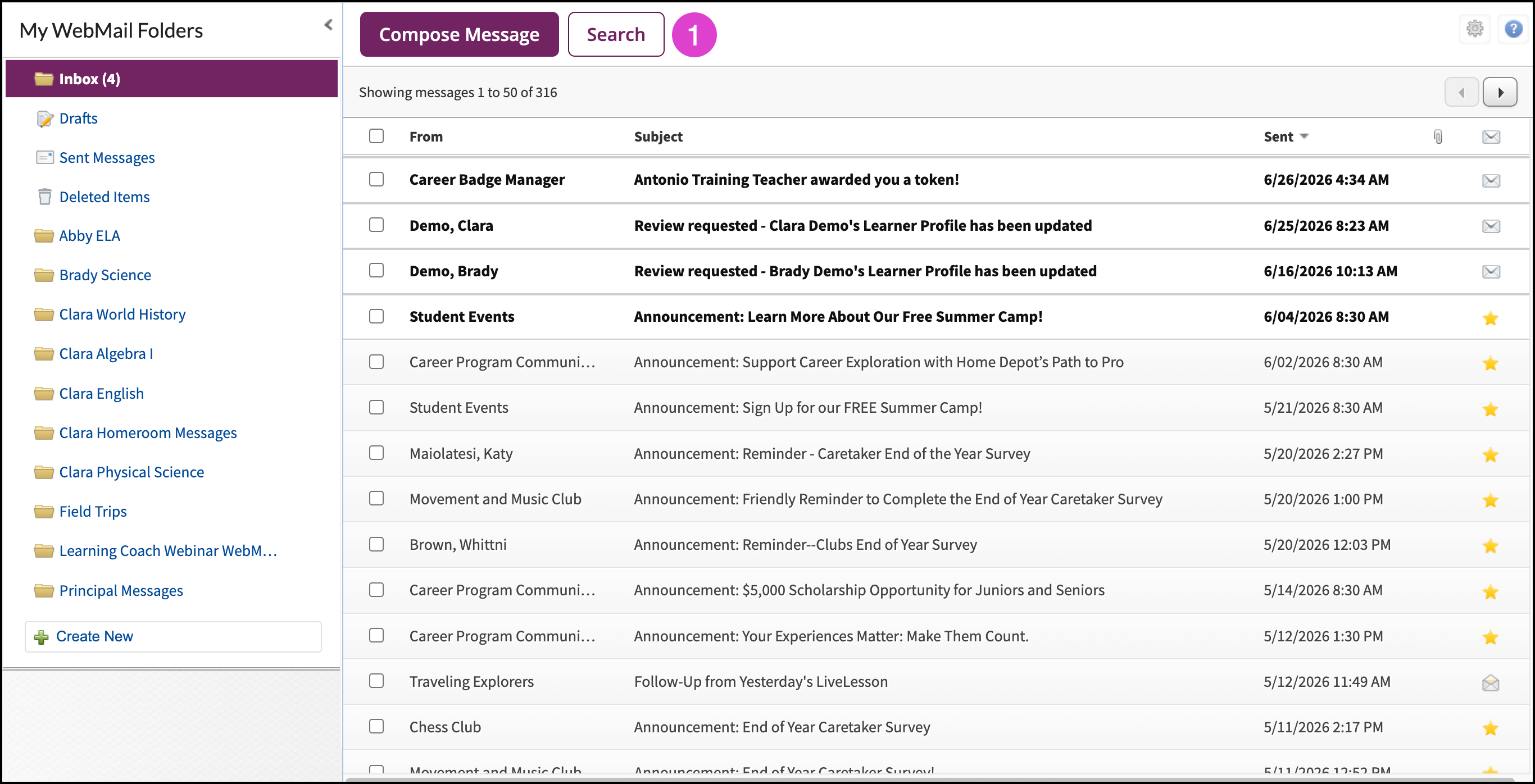
Task: Open 'Follow-Up from Yesterday's LiveLesson' message
Action: click(x=760, y=682)
